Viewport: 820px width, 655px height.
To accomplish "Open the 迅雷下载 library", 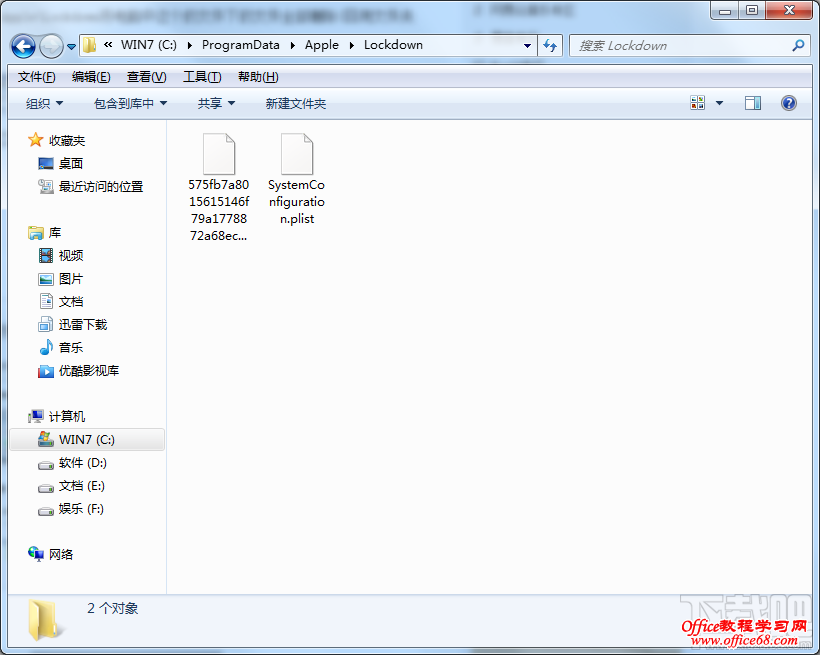I will point(83,325).
